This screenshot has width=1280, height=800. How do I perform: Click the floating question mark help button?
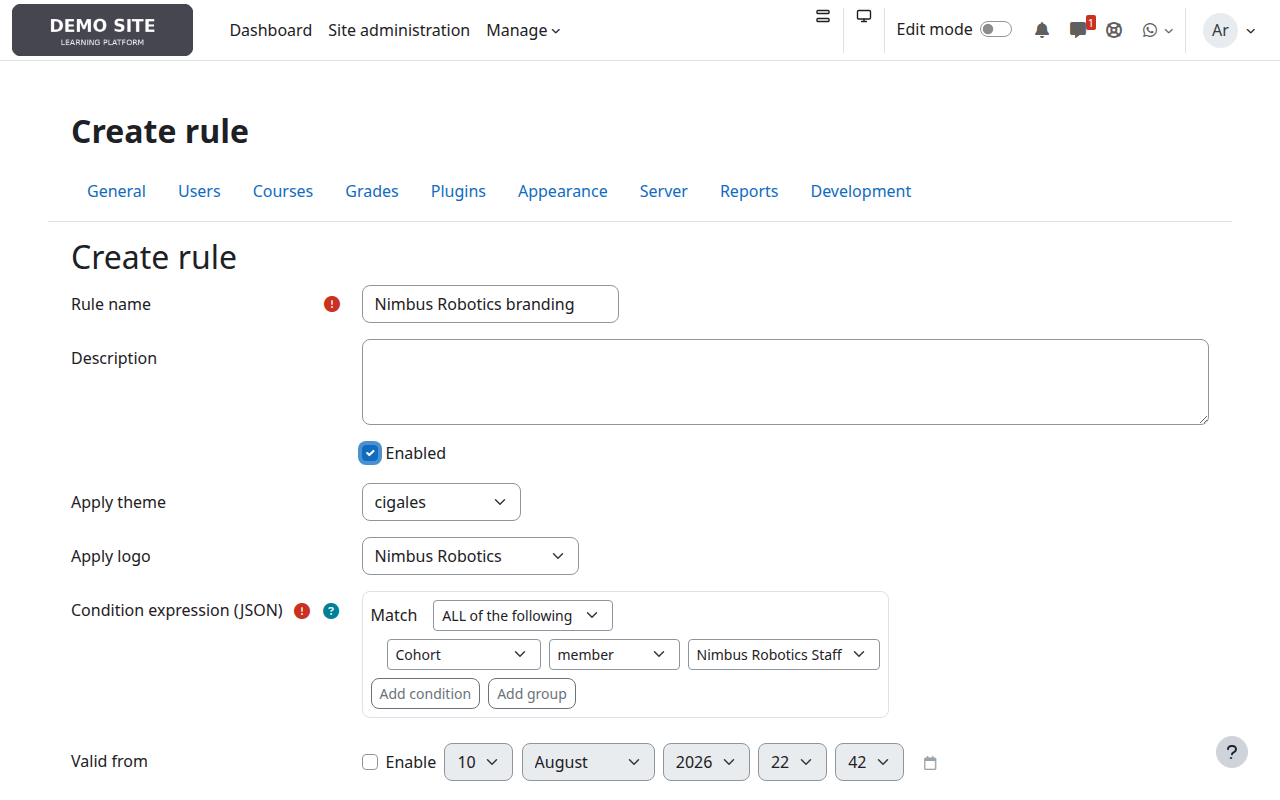coord(1232,752)
